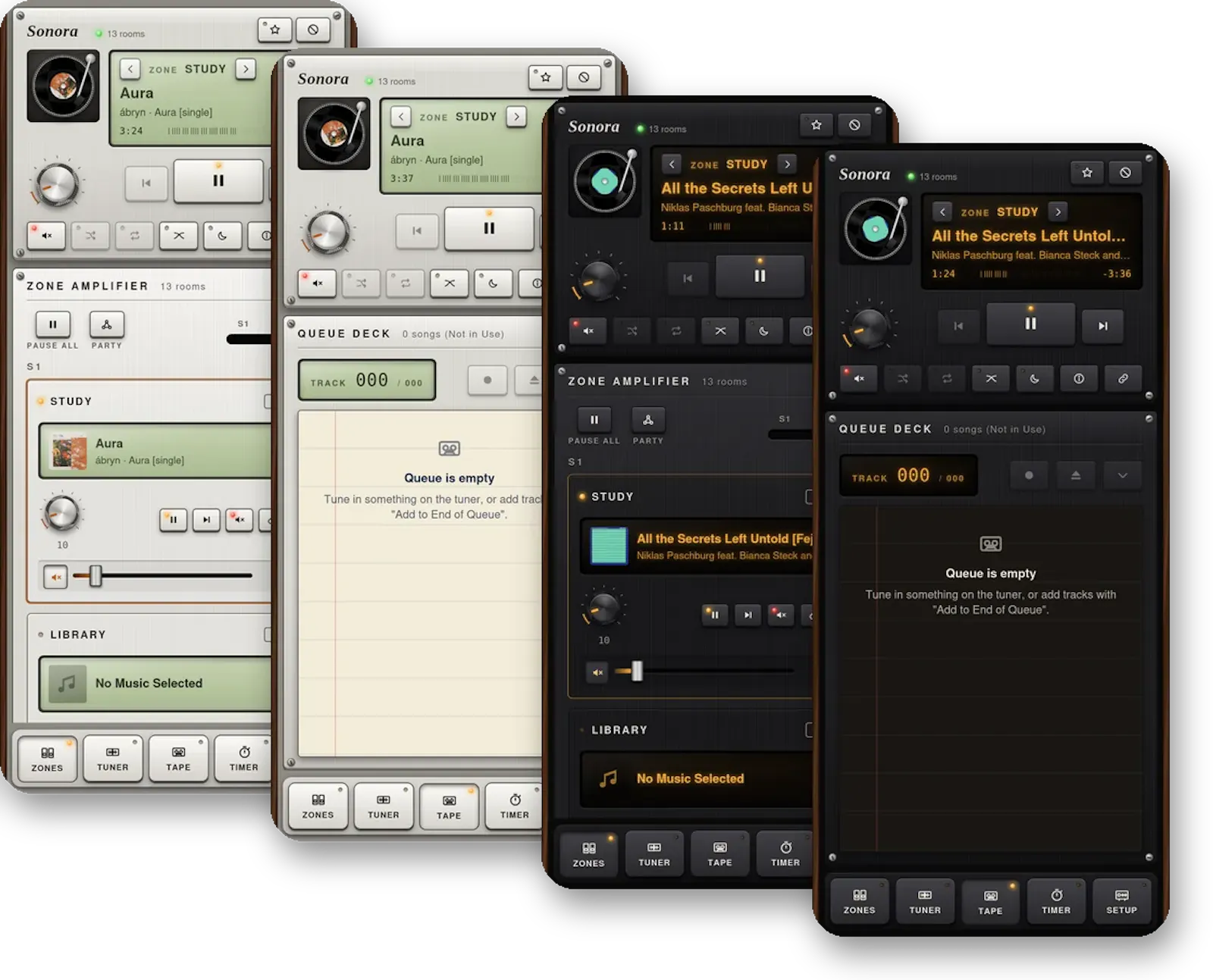Go to previous zone in front window display
The image size is (1213, 980).
click(942, 211)
